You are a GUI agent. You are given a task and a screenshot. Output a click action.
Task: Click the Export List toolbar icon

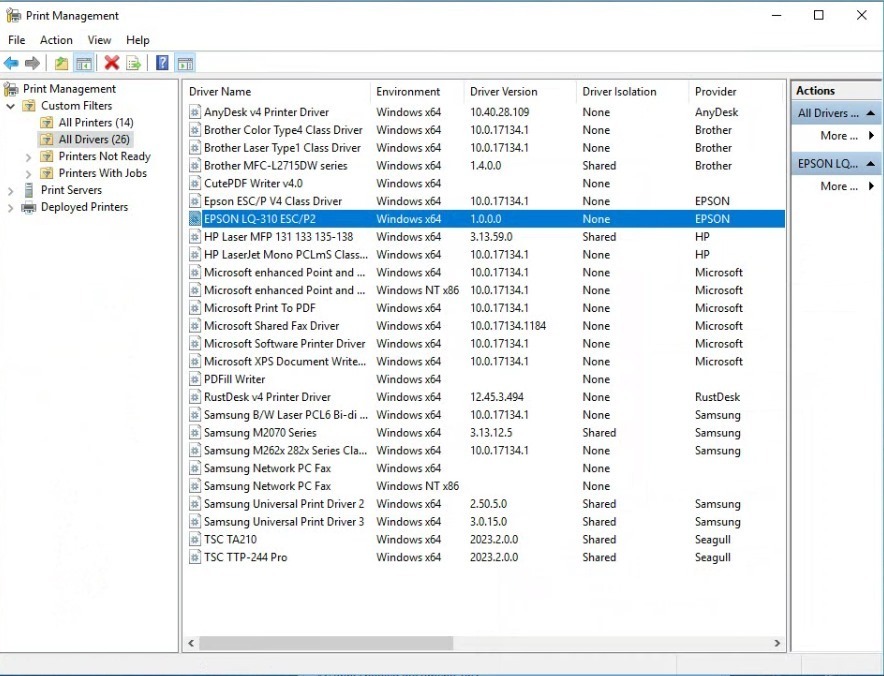point(134,63)
